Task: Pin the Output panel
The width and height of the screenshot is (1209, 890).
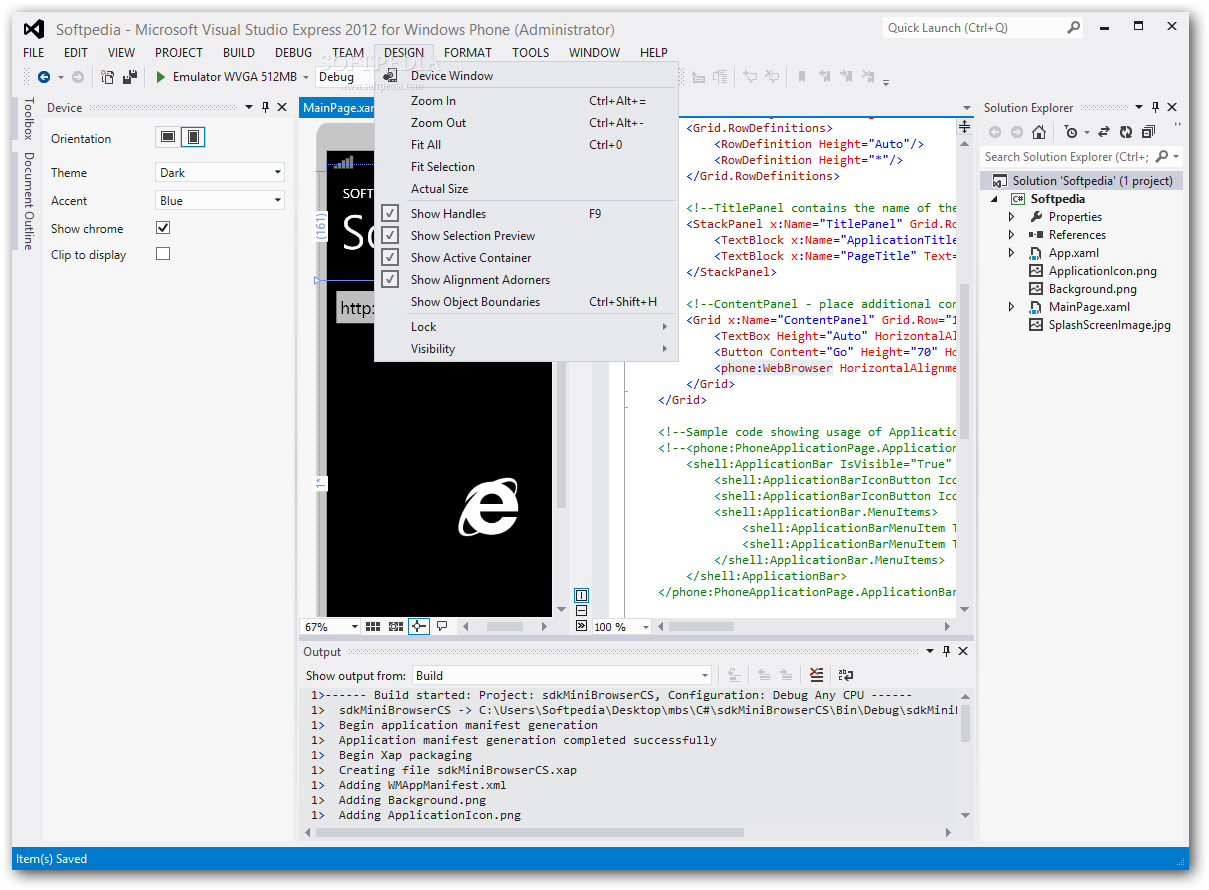Action: [945, 651]
